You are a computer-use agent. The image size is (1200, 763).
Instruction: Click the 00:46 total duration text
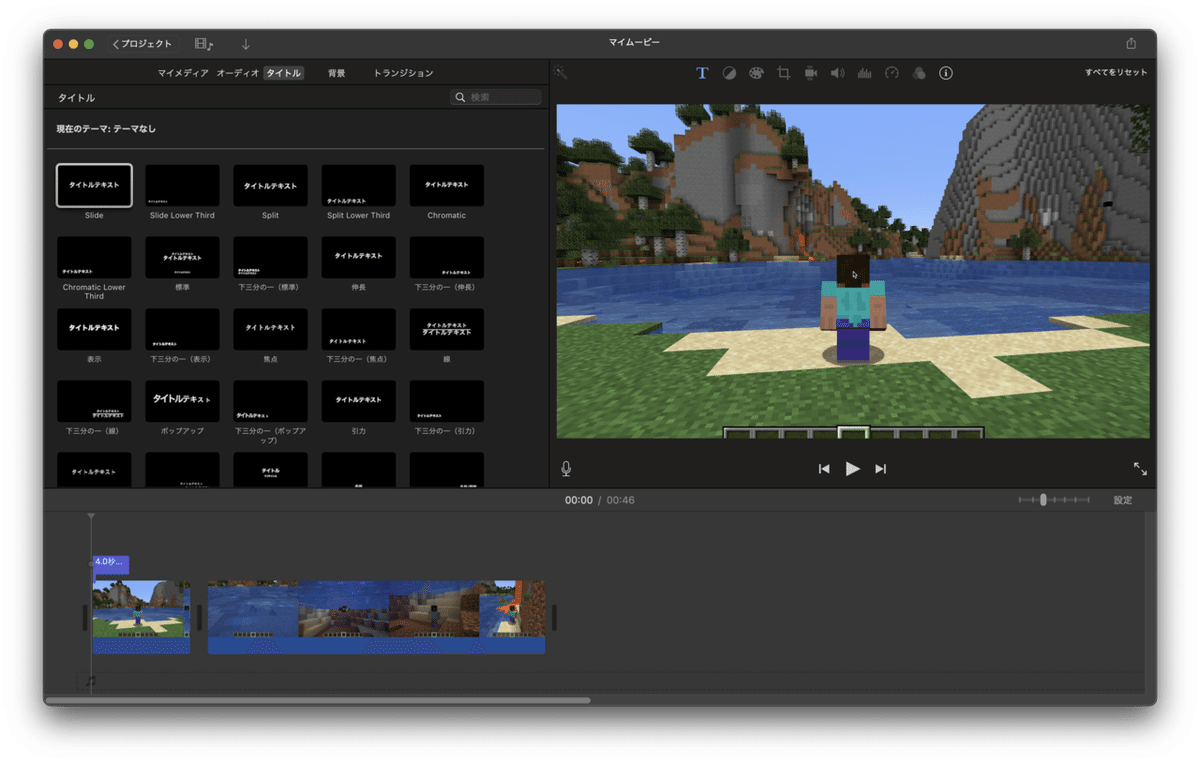tap(620, 500)
